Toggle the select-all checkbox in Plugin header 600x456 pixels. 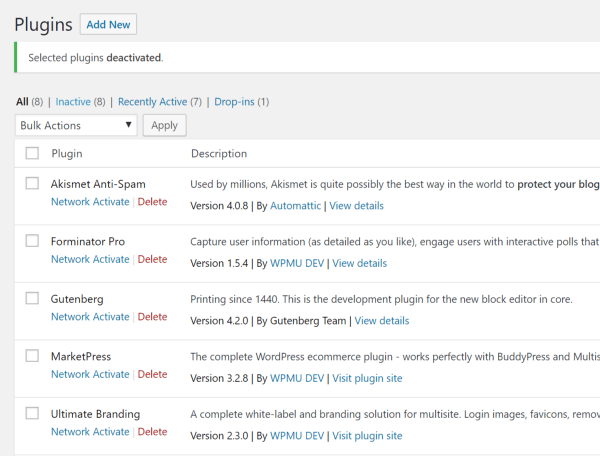32,153
